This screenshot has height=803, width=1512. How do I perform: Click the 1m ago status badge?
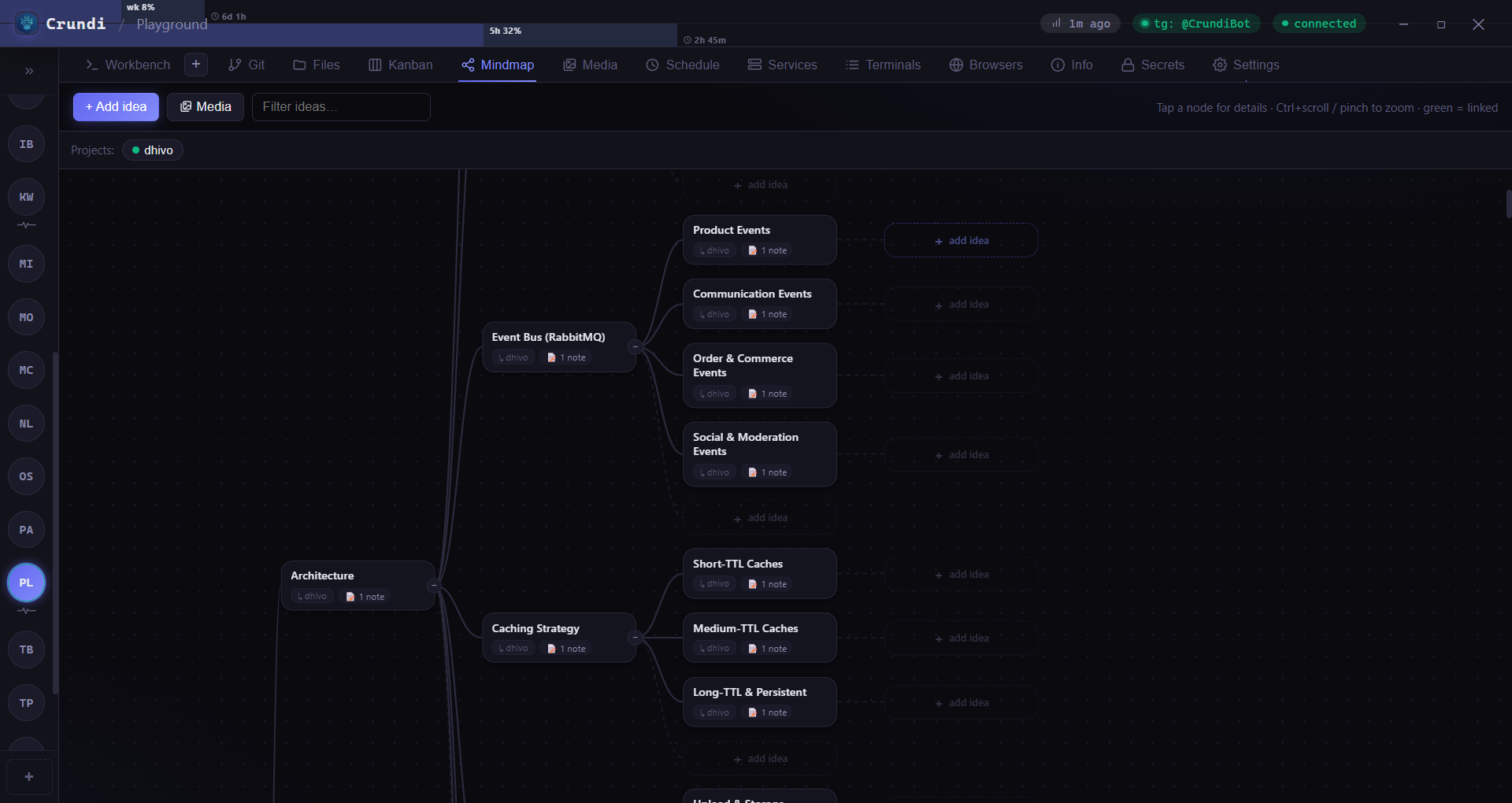1080,24
